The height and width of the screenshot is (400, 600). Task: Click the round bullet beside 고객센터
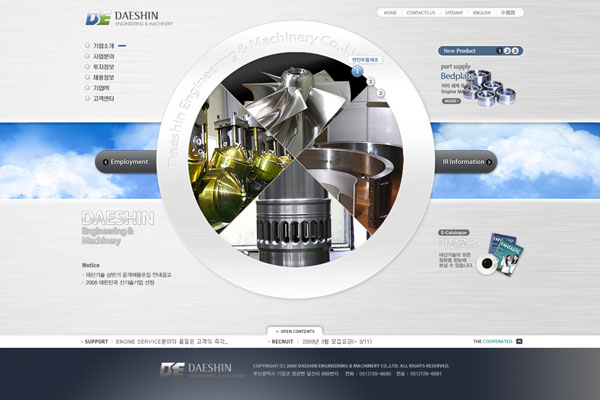pyautogui.click(x=87, y=98)
